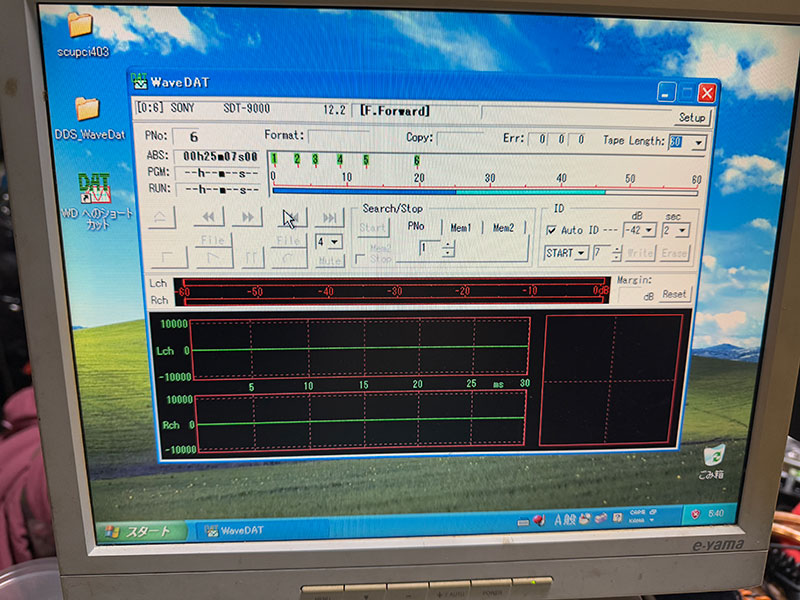The image size is (800, 600).
Task: Click the Margin Reset button
Action: point(674,294)
